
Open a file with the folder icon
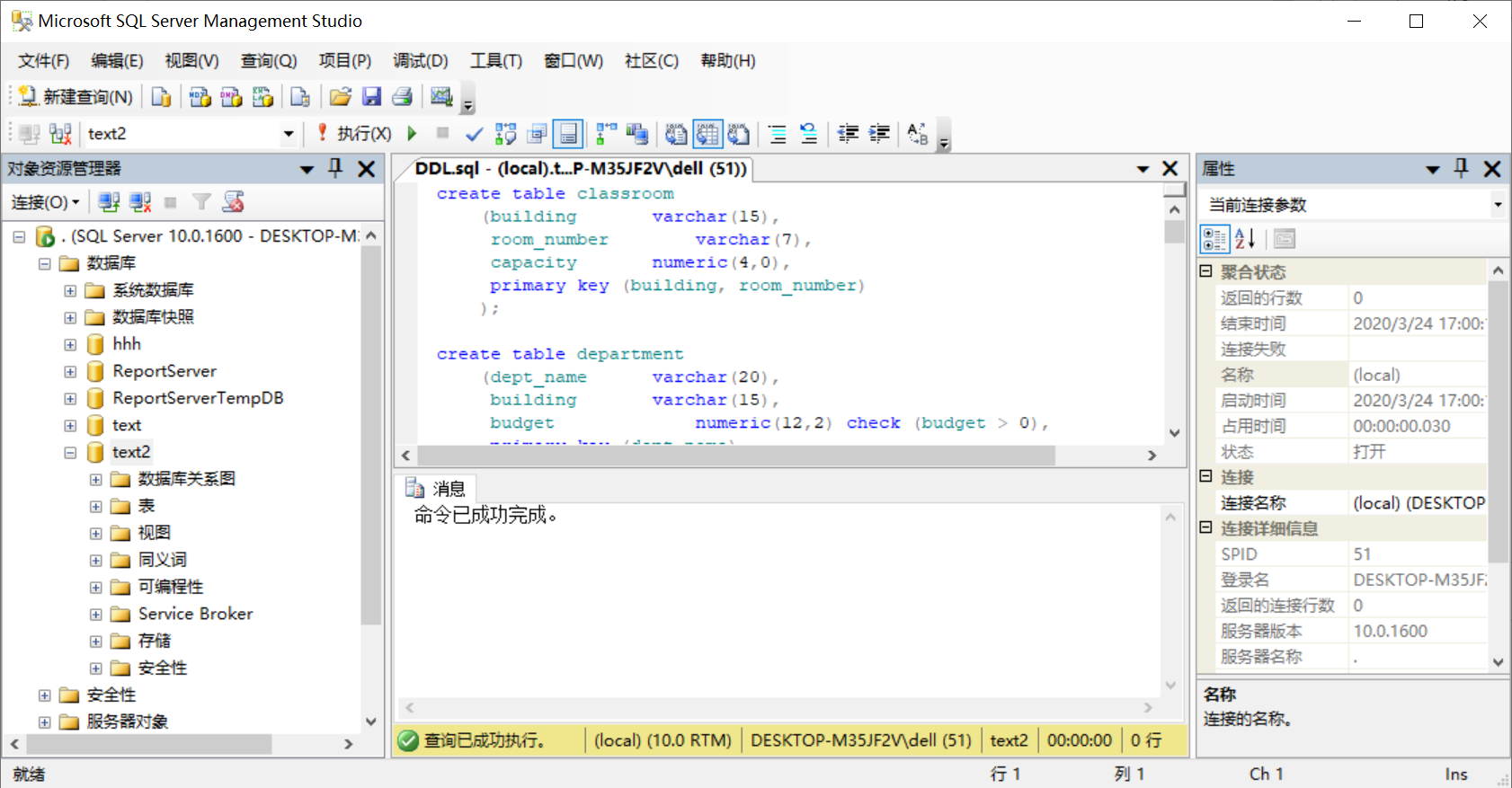pyautogui.click(x=340, y=97)
